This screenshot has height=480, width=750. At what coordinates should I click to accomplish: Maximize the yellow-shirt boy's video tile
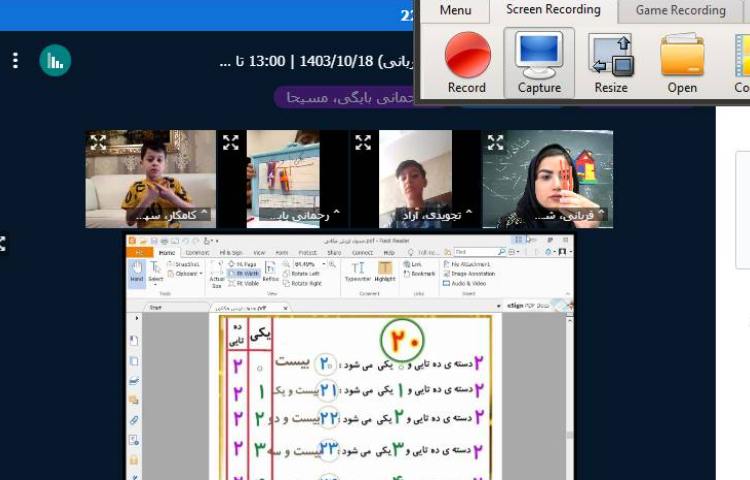[98, 143]
